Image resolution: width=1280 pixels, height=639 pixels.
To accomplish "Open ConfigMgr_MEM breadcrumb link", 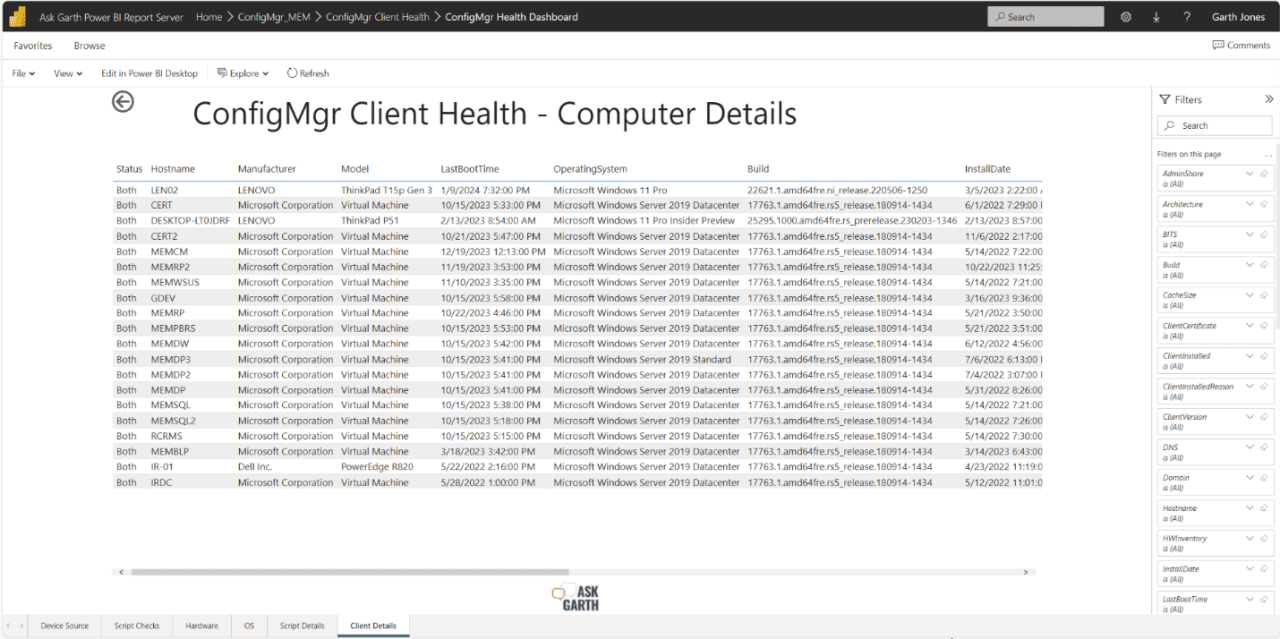I will (x=274, y=17).
